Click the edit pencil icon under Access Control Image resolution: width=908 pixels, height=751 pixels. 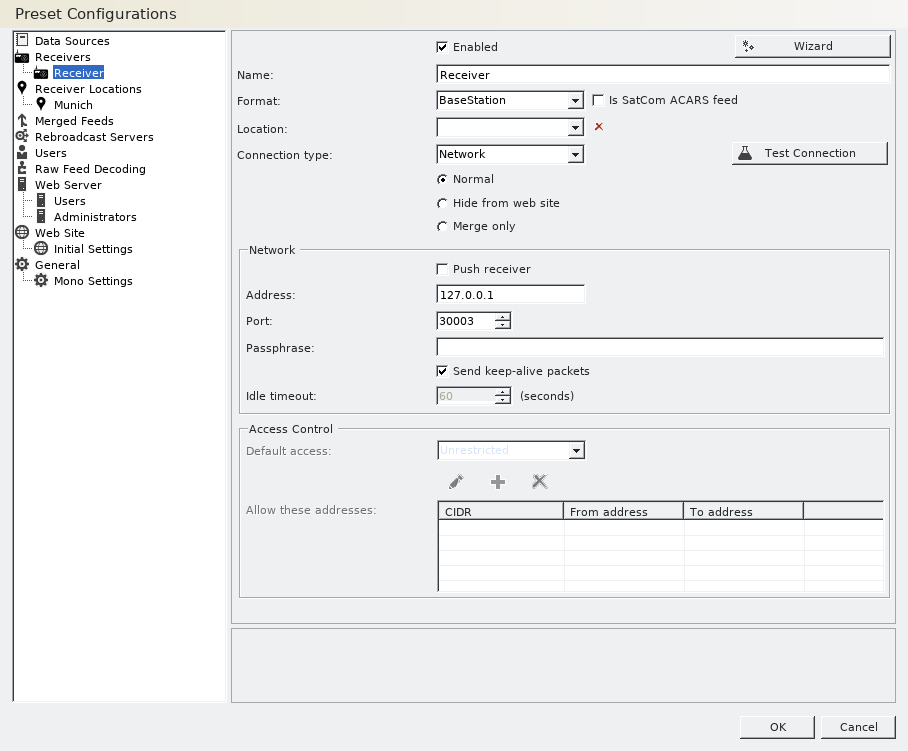coord(456,481)
